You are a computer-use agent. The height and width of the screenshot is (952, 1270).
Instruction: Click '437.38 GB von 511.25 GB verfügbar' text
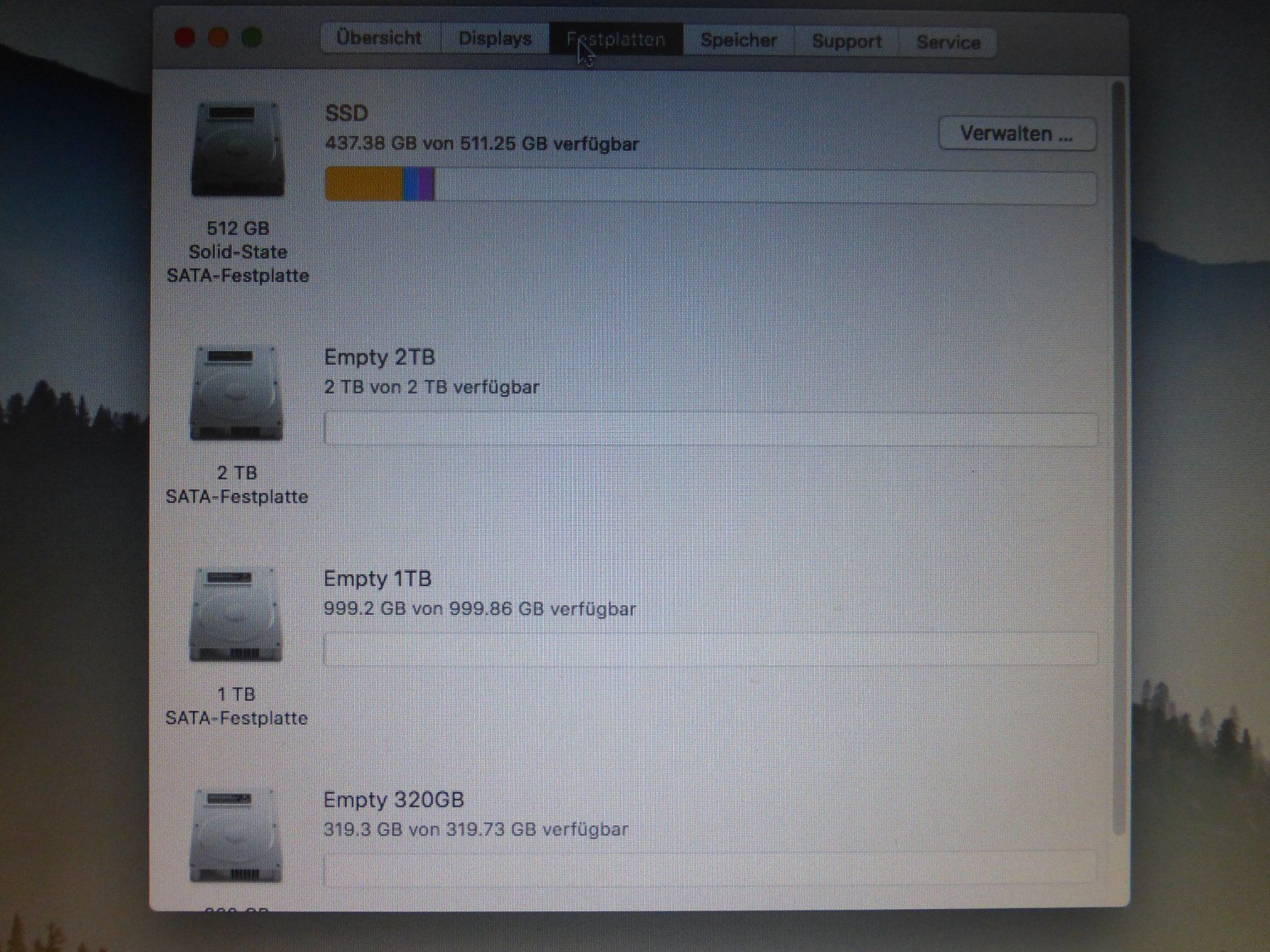[482, 144]
